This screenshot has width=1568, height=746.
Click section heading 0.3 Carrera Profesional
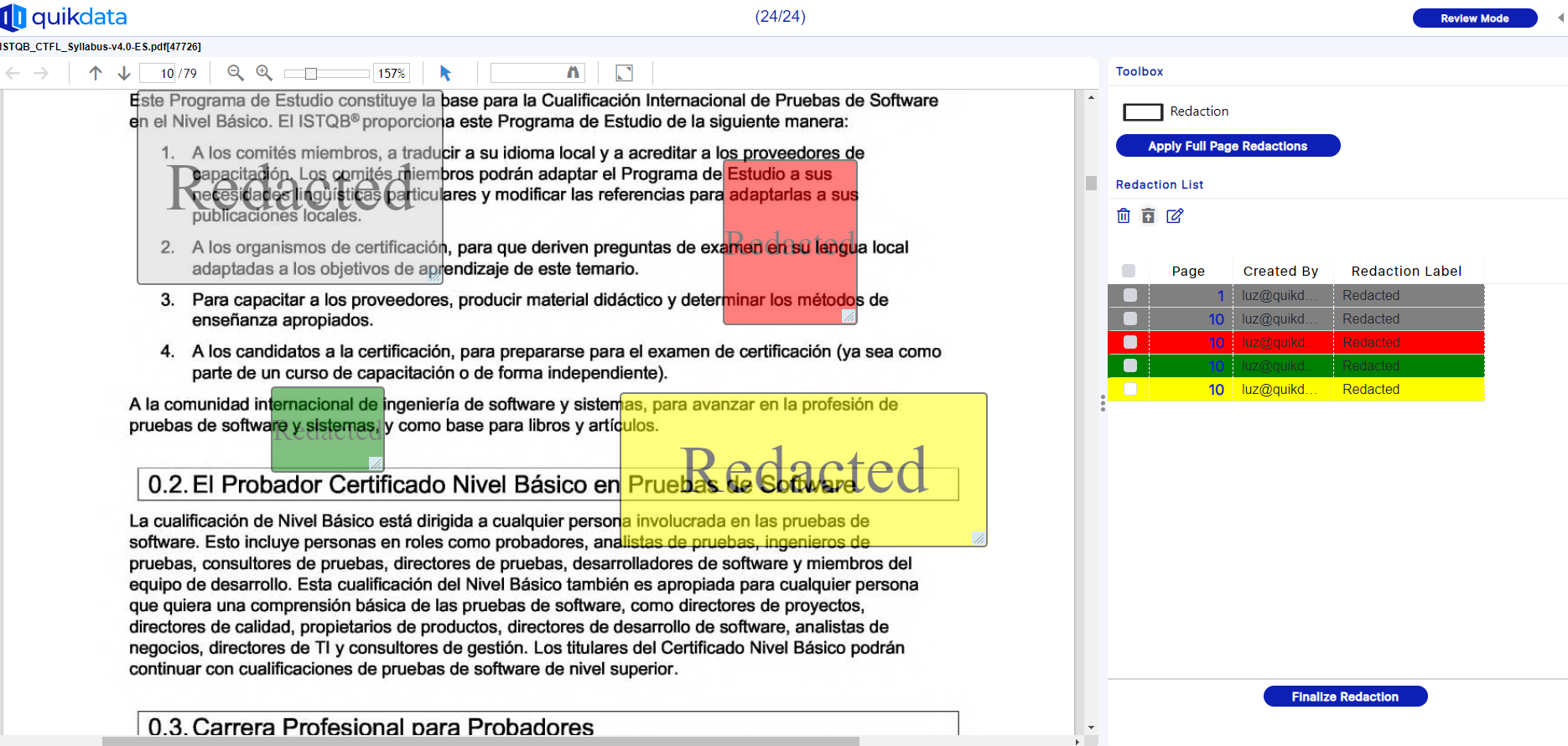371,726
